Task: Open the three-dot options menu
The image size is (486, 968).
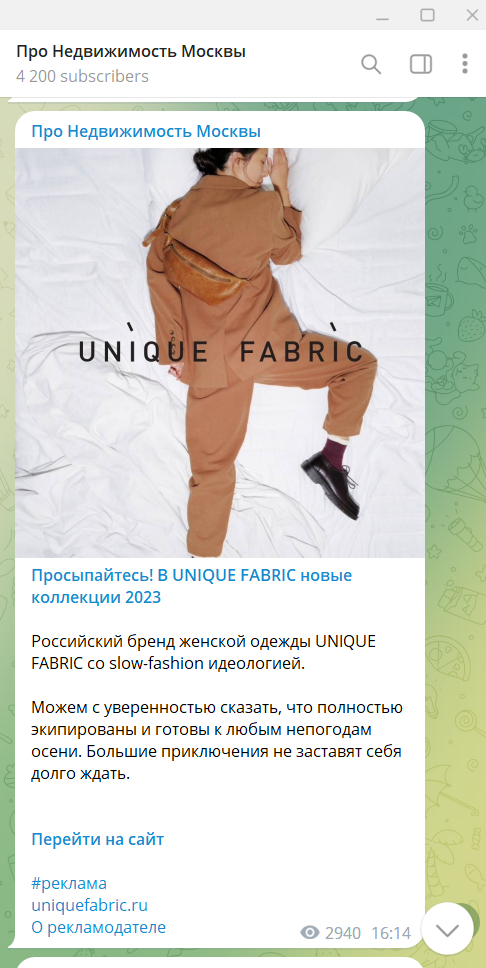Action: [464, 64]
